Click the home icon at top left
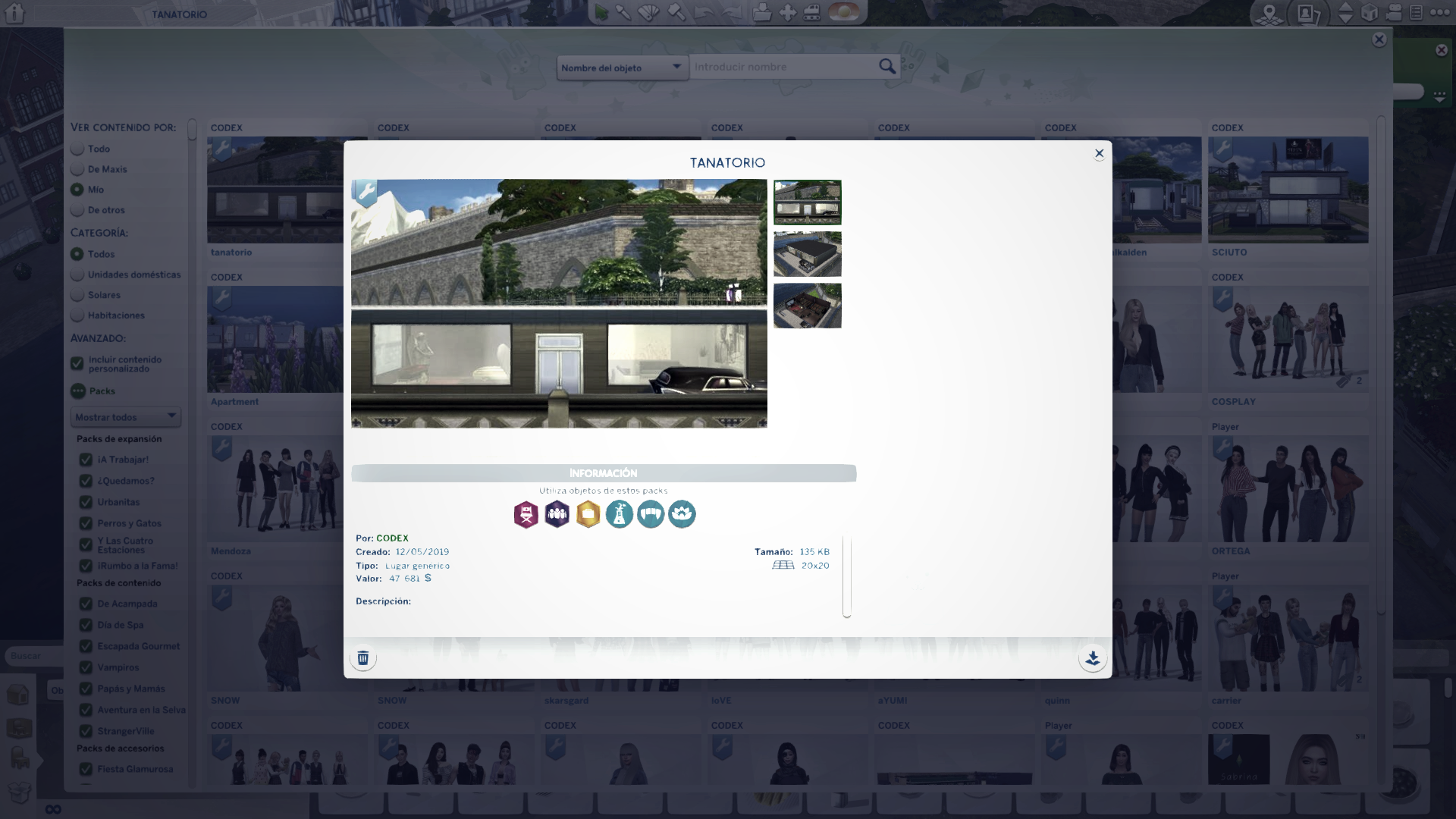 [15, 13]
